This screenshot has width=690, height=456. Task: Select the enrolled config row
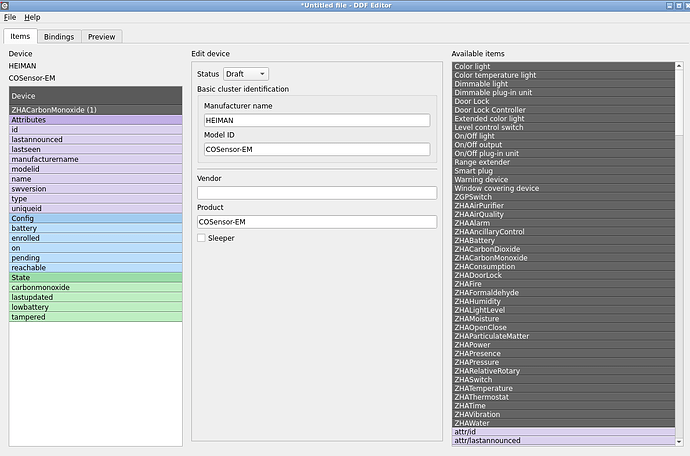(x=95, y=238)
